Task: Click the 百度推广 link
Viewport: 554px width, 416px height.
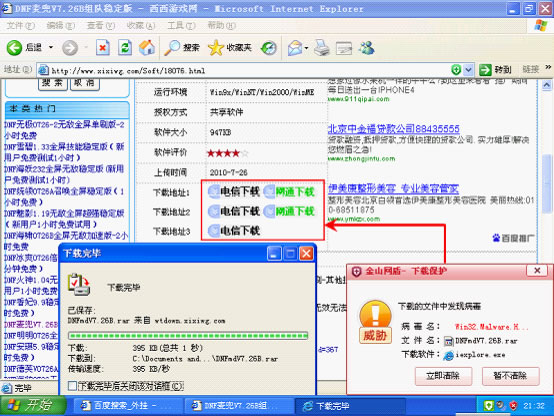Action: point(513,238)
